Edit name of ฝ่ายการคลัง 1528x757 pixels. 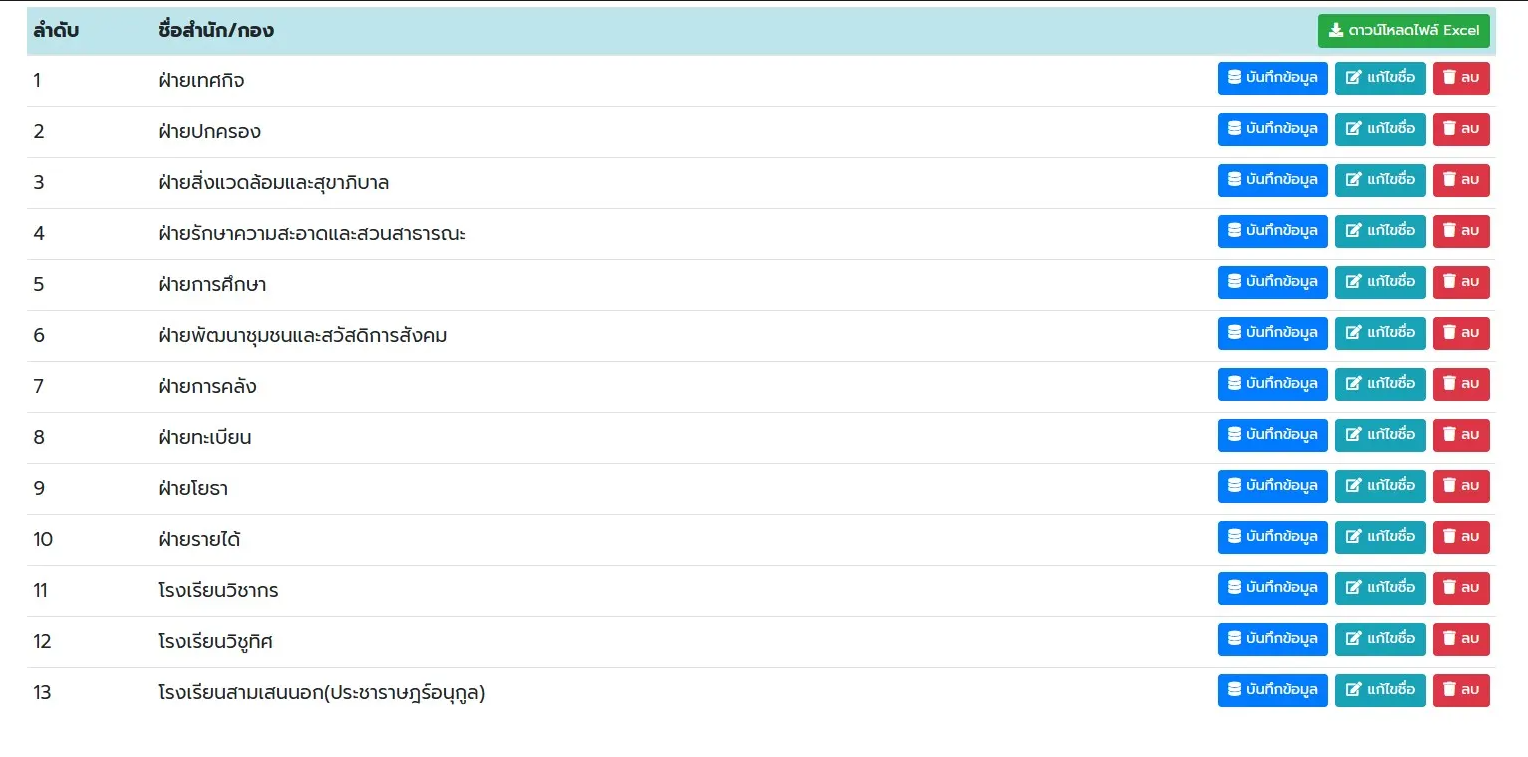point(1380,384)
